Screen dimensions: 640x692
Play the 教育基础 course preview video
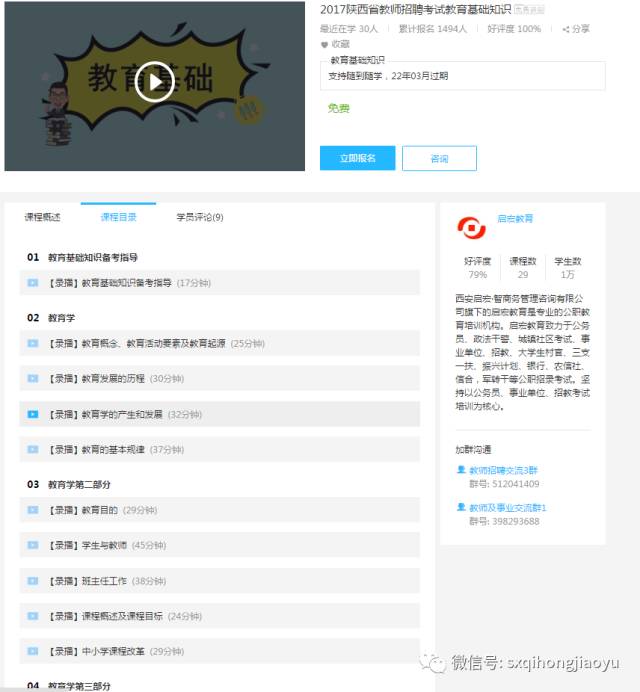(154, 82)
